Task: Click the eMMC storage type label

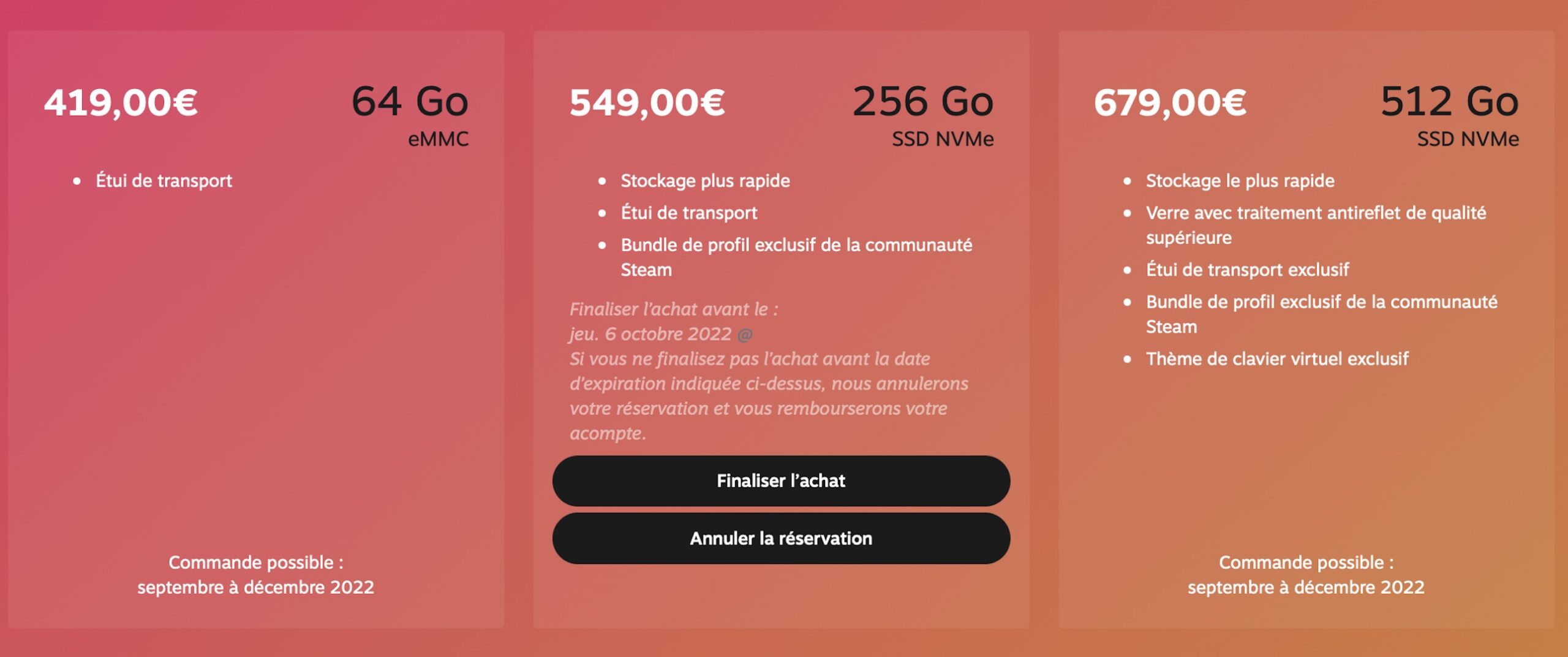Action: [439, 139]
